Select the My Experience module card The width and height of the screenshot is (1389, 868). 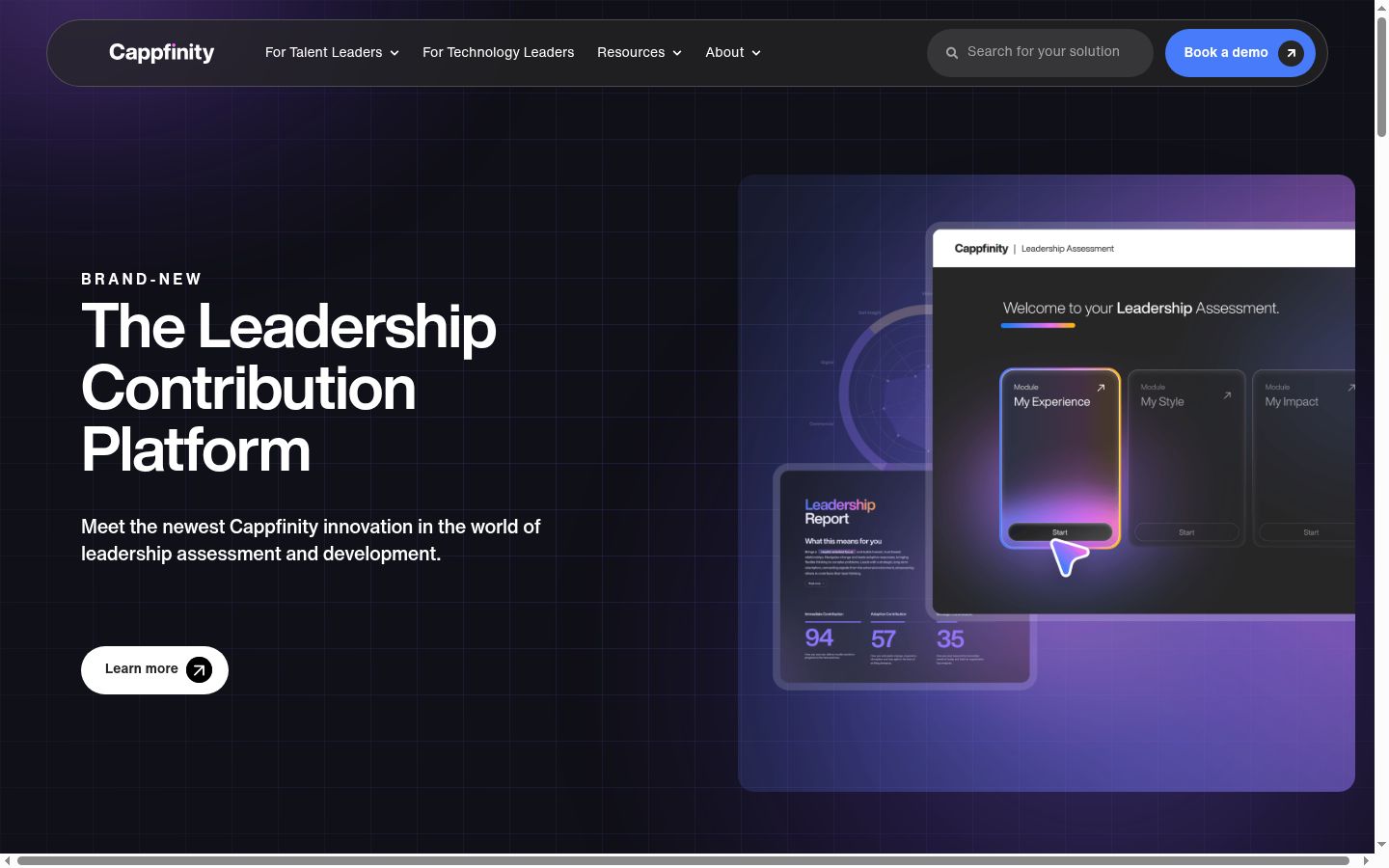pyautogui.click(x=1060, y=458)
